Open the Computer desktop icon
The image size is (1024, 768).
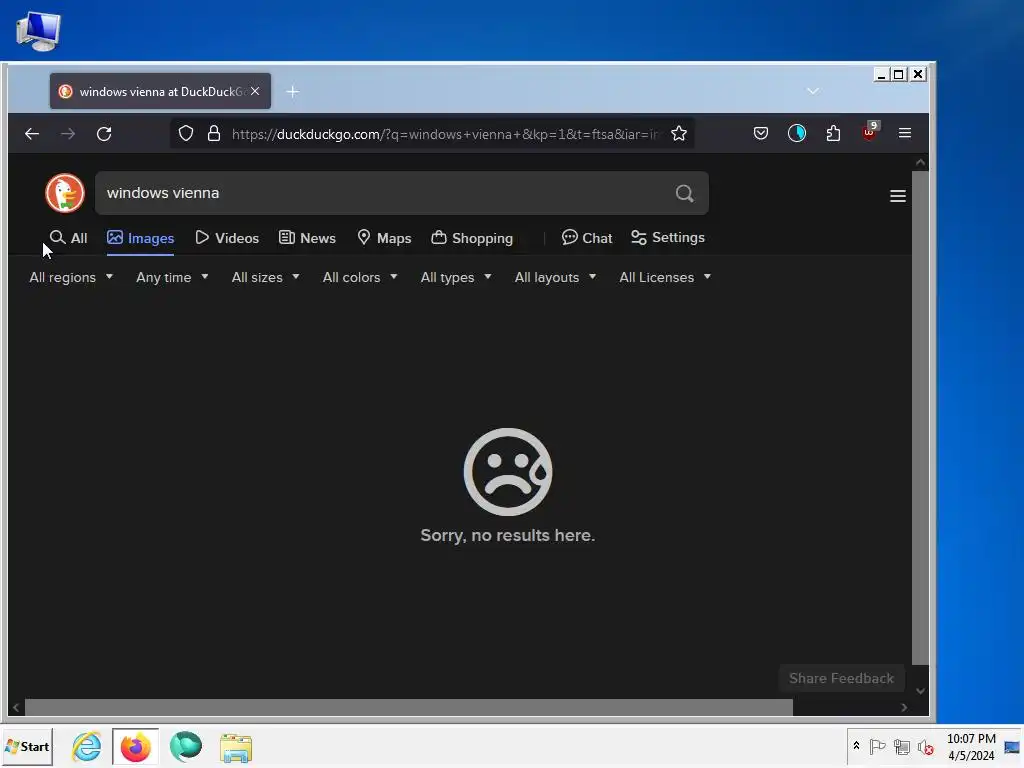(x=38, y=31)
